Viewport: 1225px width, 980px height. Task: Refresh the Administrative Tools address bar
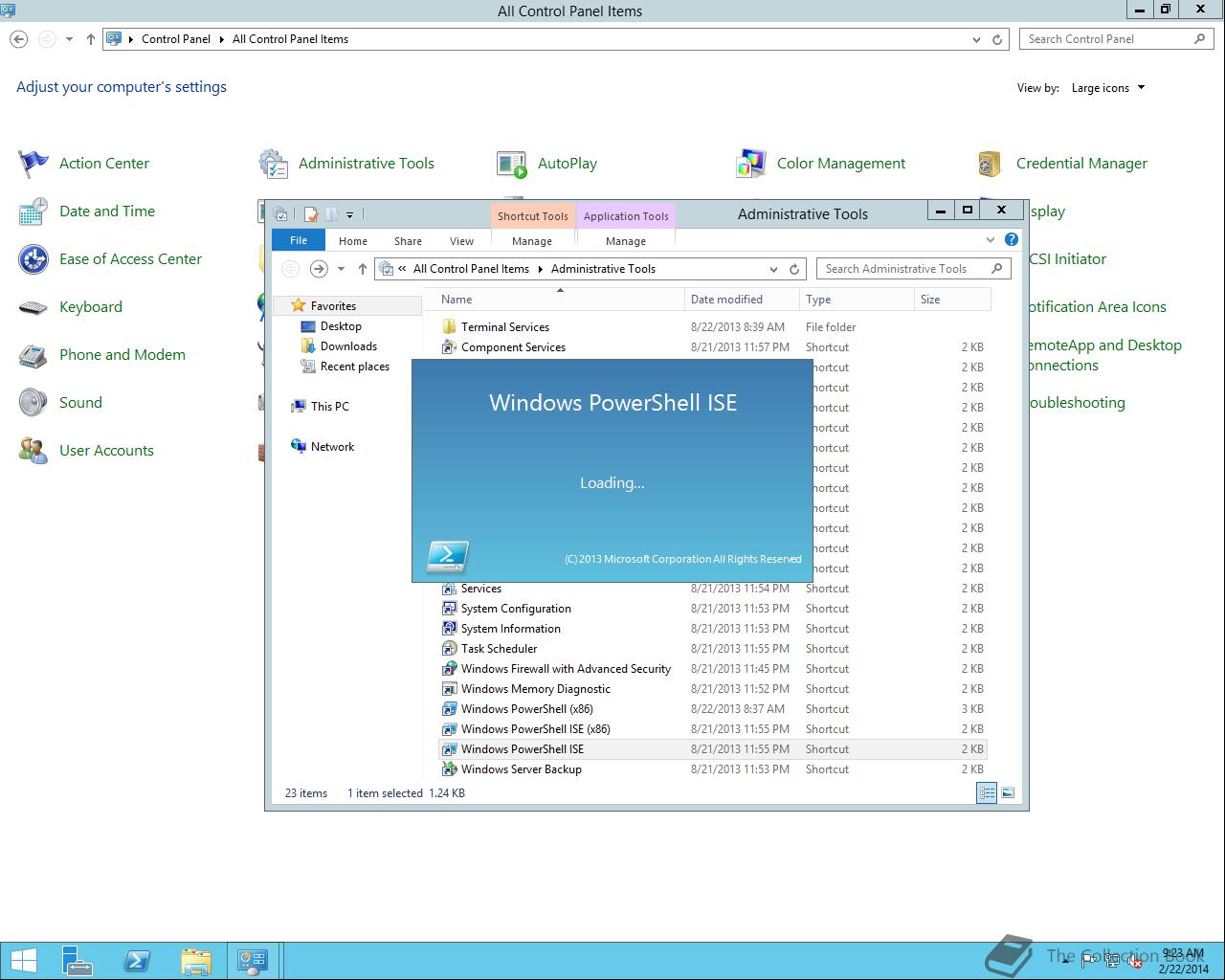(x=794, y=269)
